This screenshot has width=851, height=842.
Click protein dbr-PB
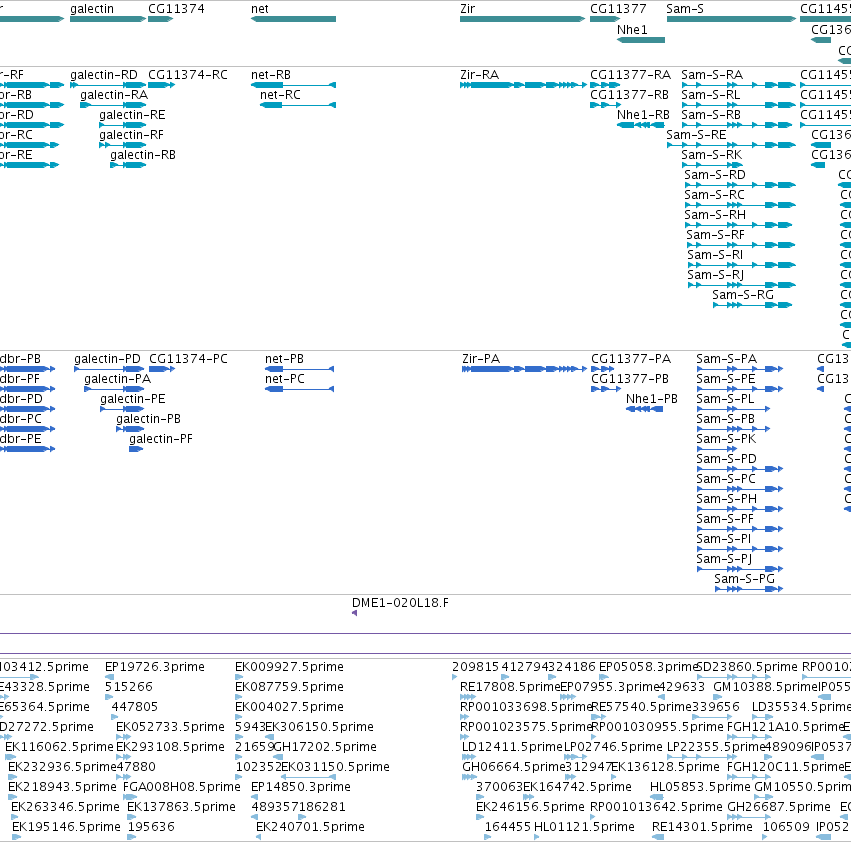pyautogui.click(x=27, y=369)
